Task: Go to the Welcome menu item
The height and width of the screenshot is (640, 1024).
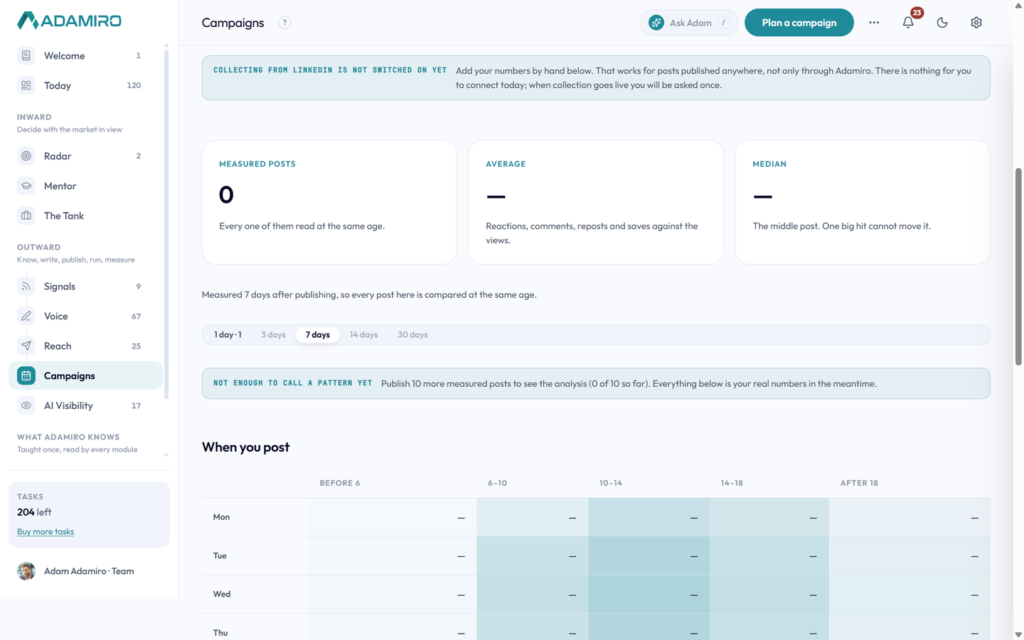Action: tap(86, 56)
